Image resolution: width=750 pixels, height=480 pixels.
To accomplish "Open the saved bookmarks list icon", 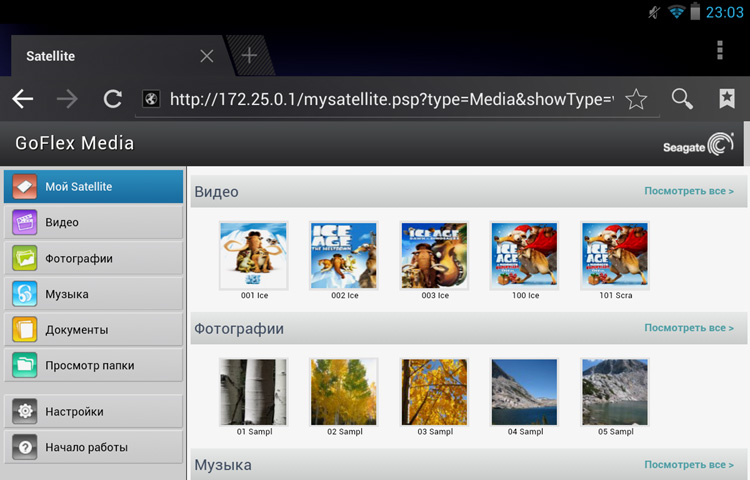I will tap(727, 99).
